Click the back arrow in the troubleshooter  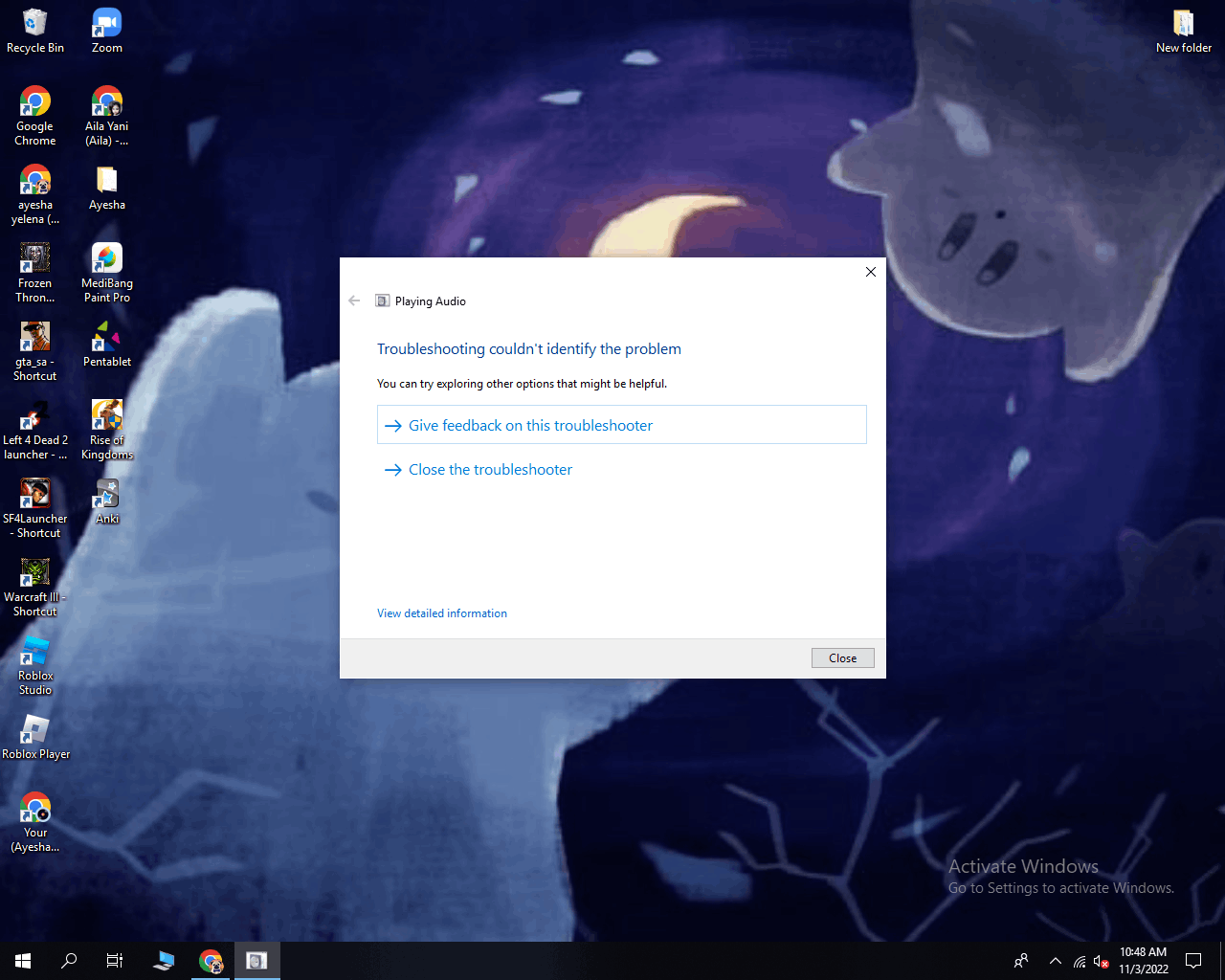click(354, 301)
